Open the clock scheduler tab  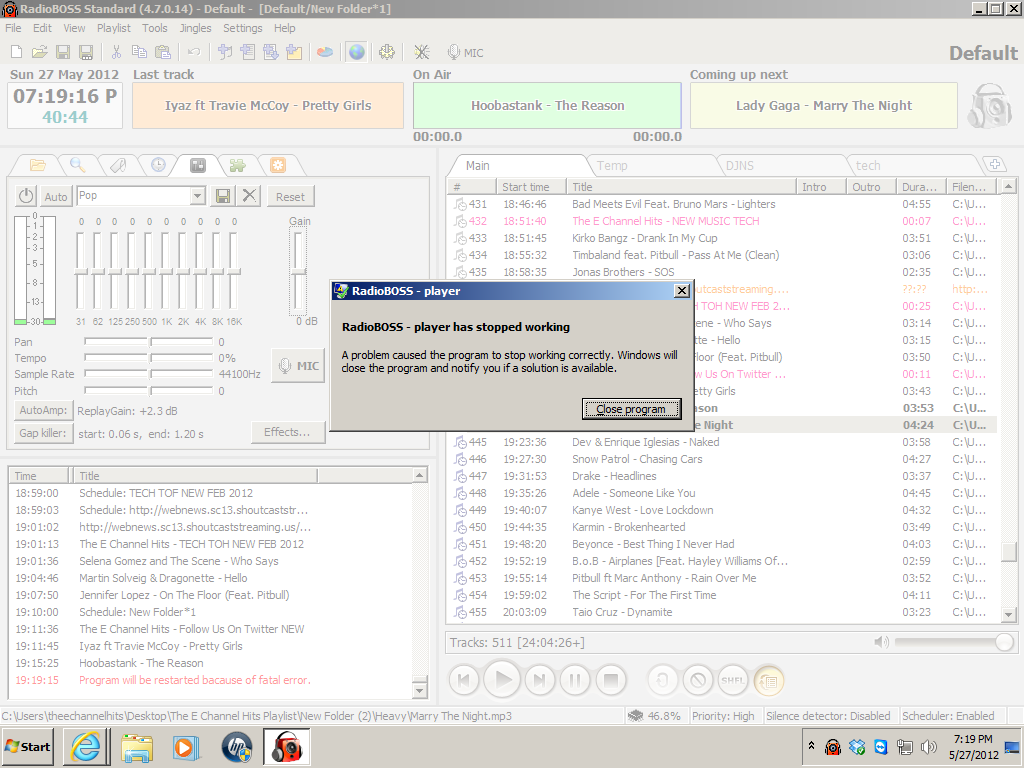(x=158, y=165)
